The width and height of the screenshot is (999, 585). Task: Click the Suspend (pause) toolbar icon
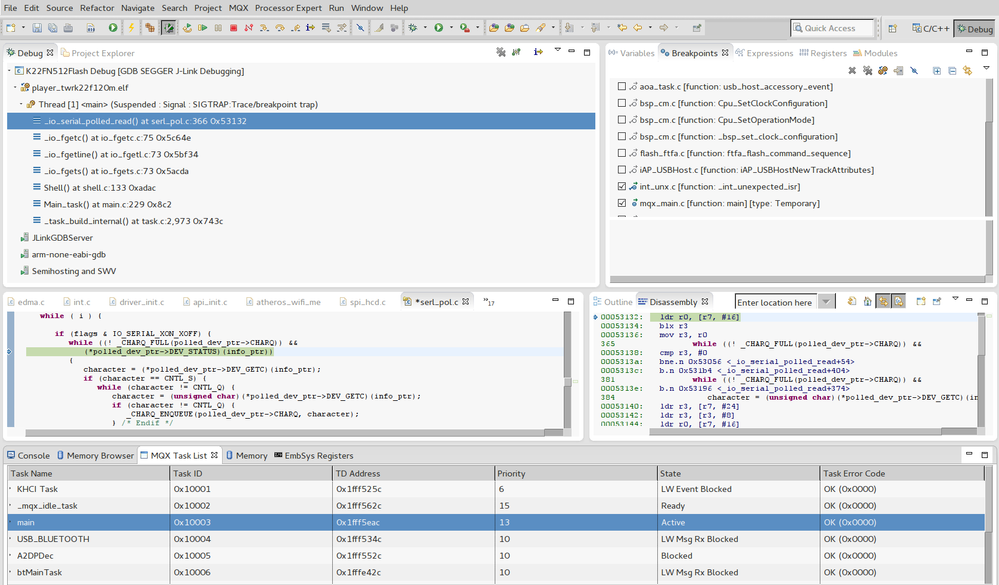(x=218, y=28)
